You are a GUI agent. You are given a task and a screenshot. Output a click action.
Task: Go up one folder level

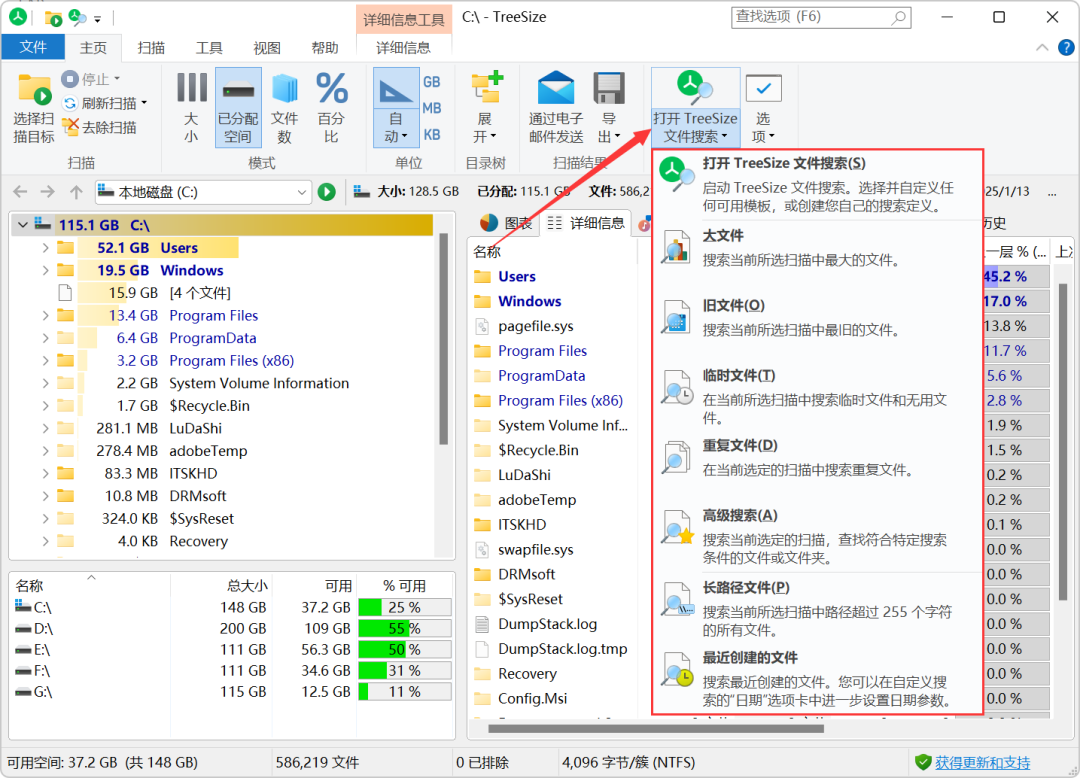click(x=76, y=191)
